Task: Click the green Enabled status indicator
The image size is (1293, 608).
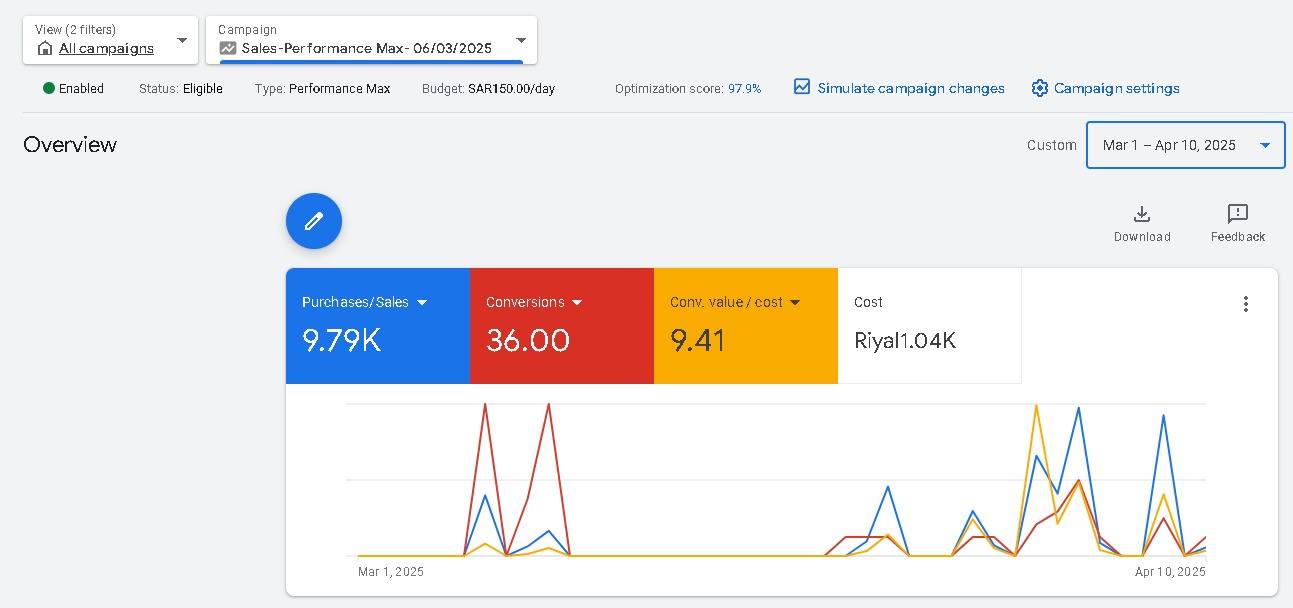Action: pyautogui.click(x=49, y=88)
